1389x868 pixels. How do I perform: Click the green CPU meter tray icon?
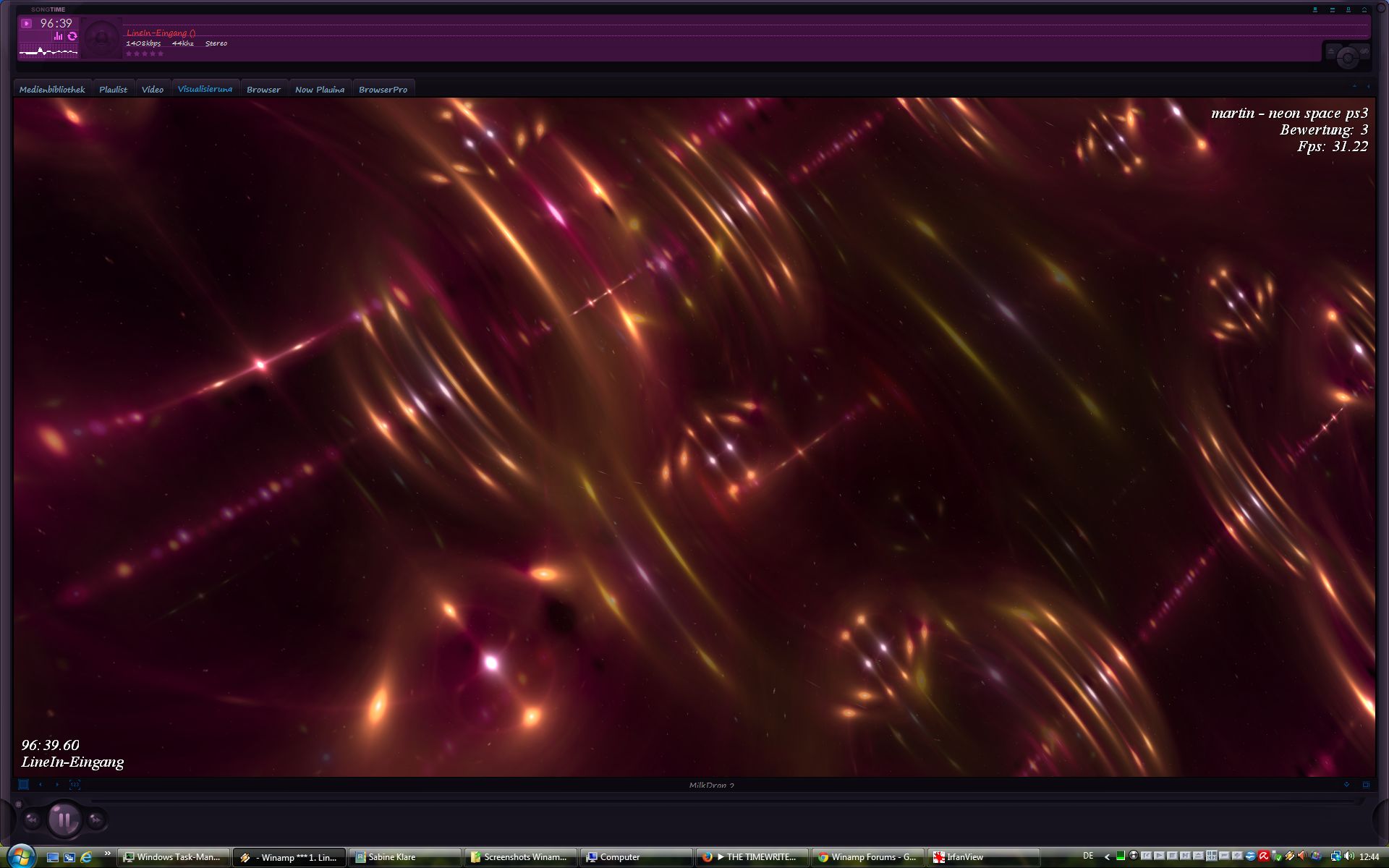[x=1121, y=856]
